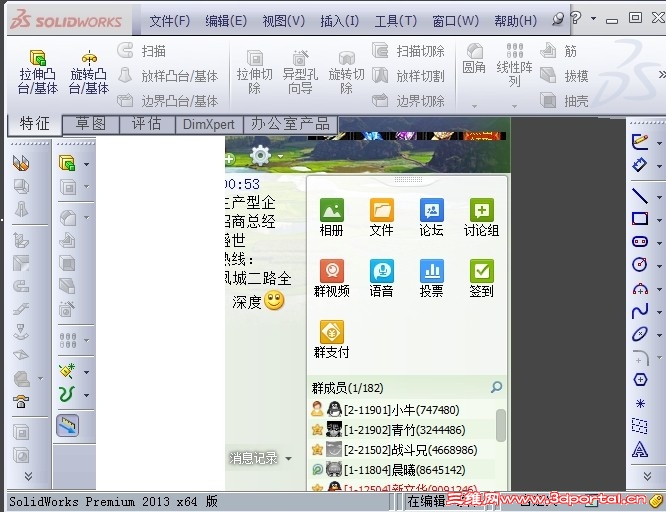Click the Smart Dimension icon in right toolbar
The height and width of the screenshot is (512, 666).
pos(640,164)
